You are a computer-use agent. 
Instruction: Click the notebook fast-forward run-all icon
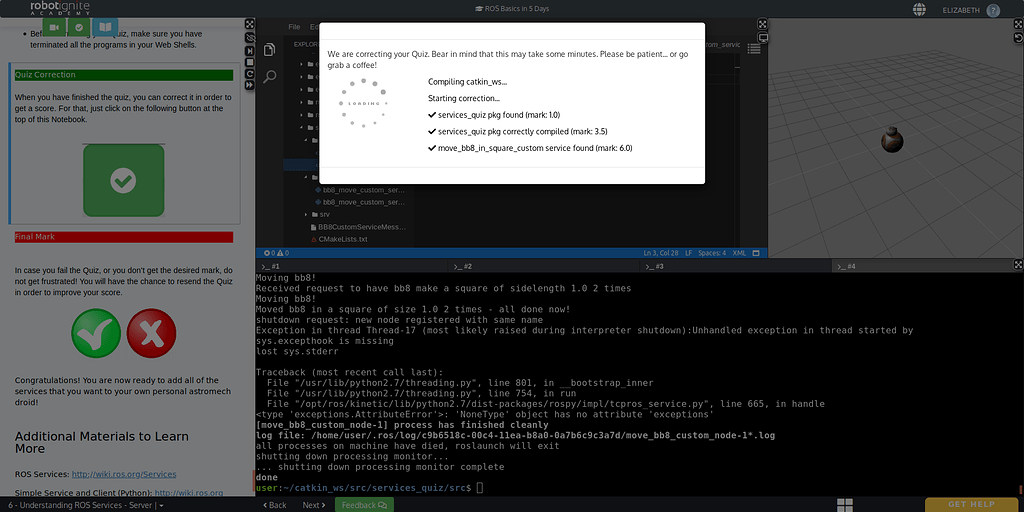pos(249,86)
